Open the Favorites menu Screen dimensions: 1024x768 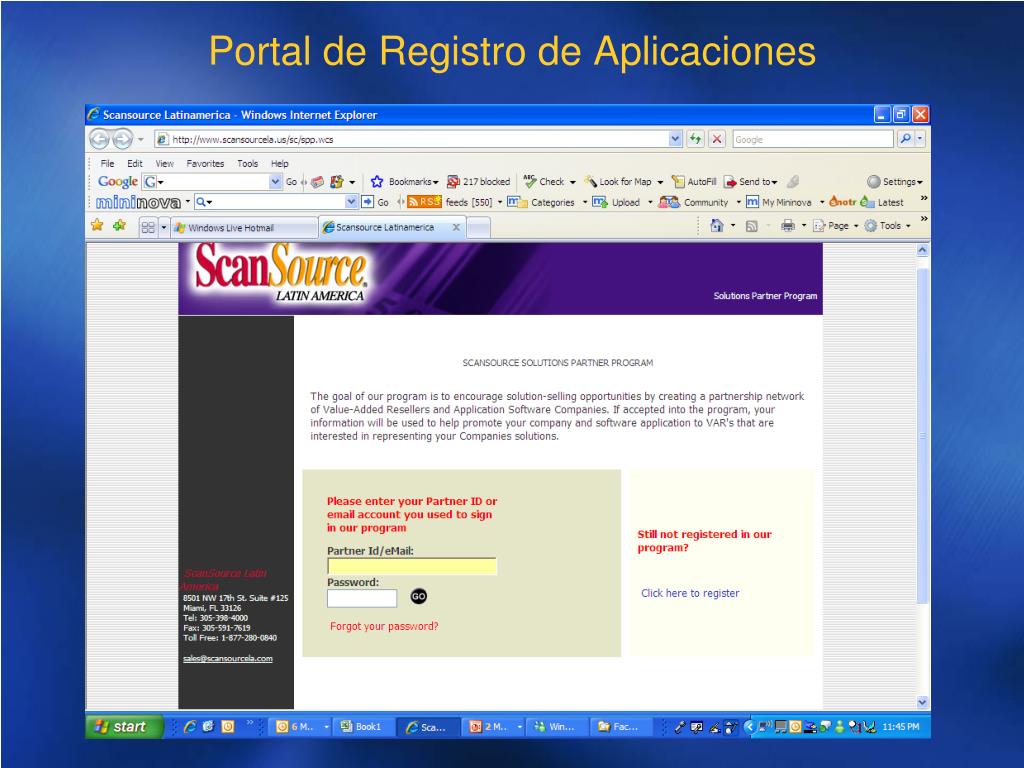tap(205, 163)
